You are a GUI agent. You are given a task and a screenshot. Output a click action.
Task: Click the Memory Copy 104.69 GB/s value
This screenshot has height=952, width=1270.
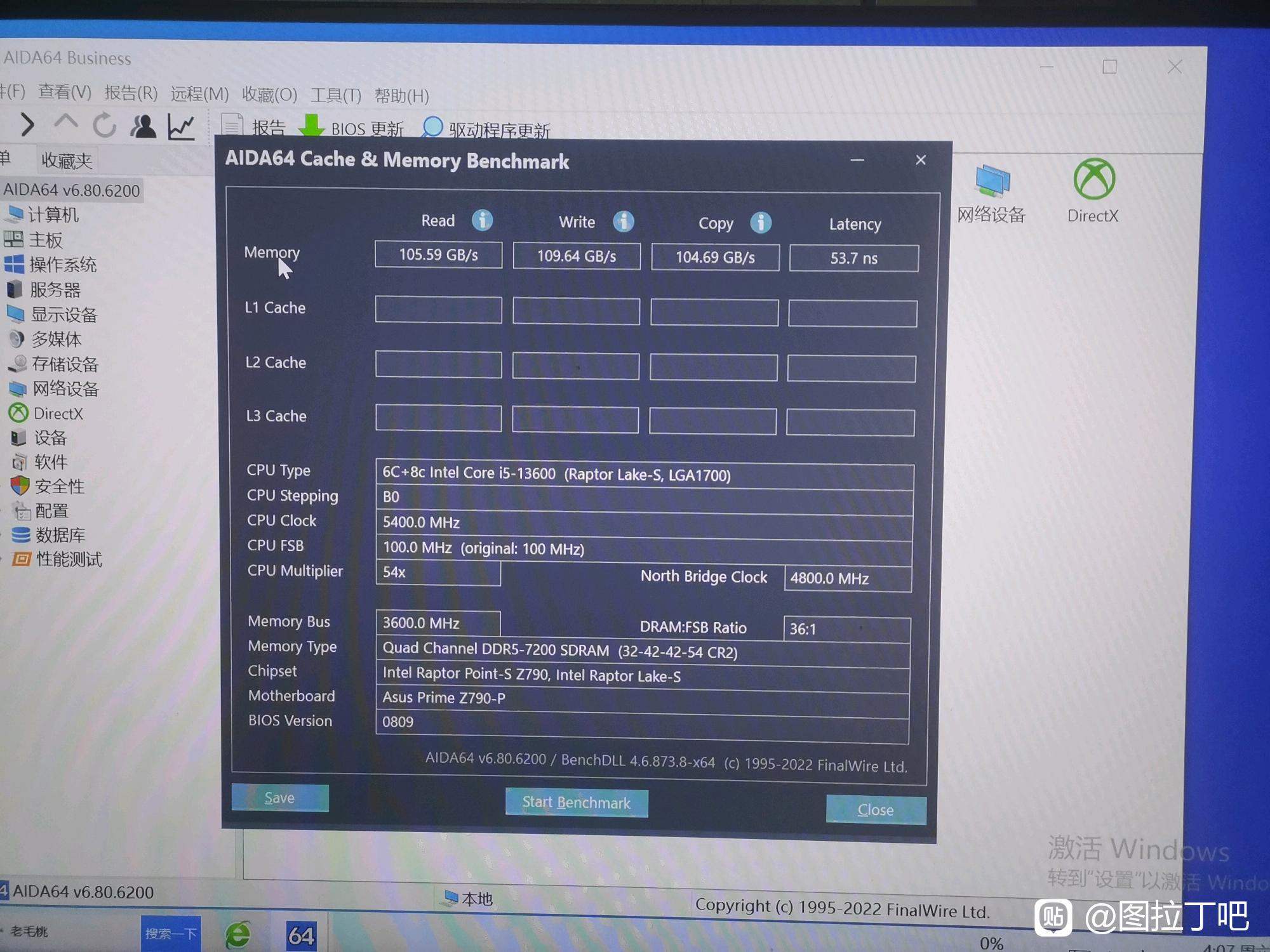[715, 257]
